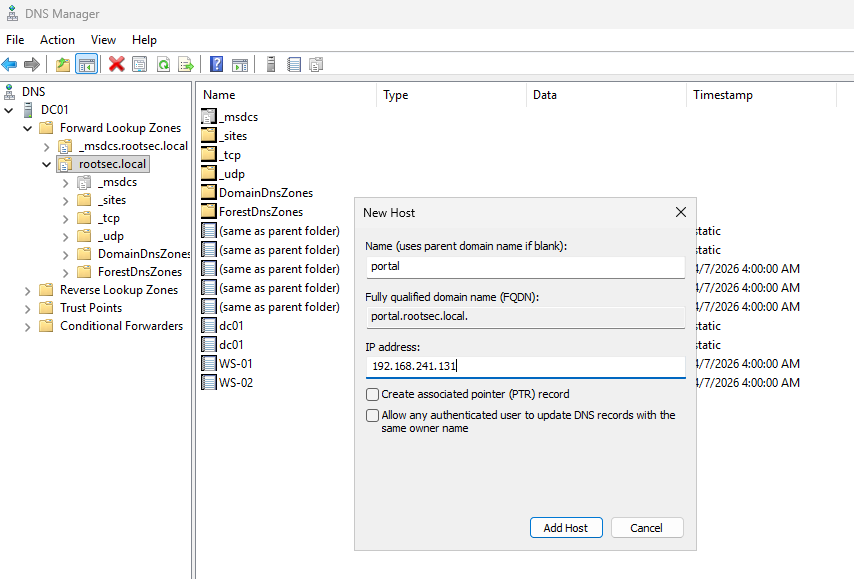Viewport: 854px width, 579px height.
Task: Click the last toolbar icon with stacked pages
Action: click(316, 64)
